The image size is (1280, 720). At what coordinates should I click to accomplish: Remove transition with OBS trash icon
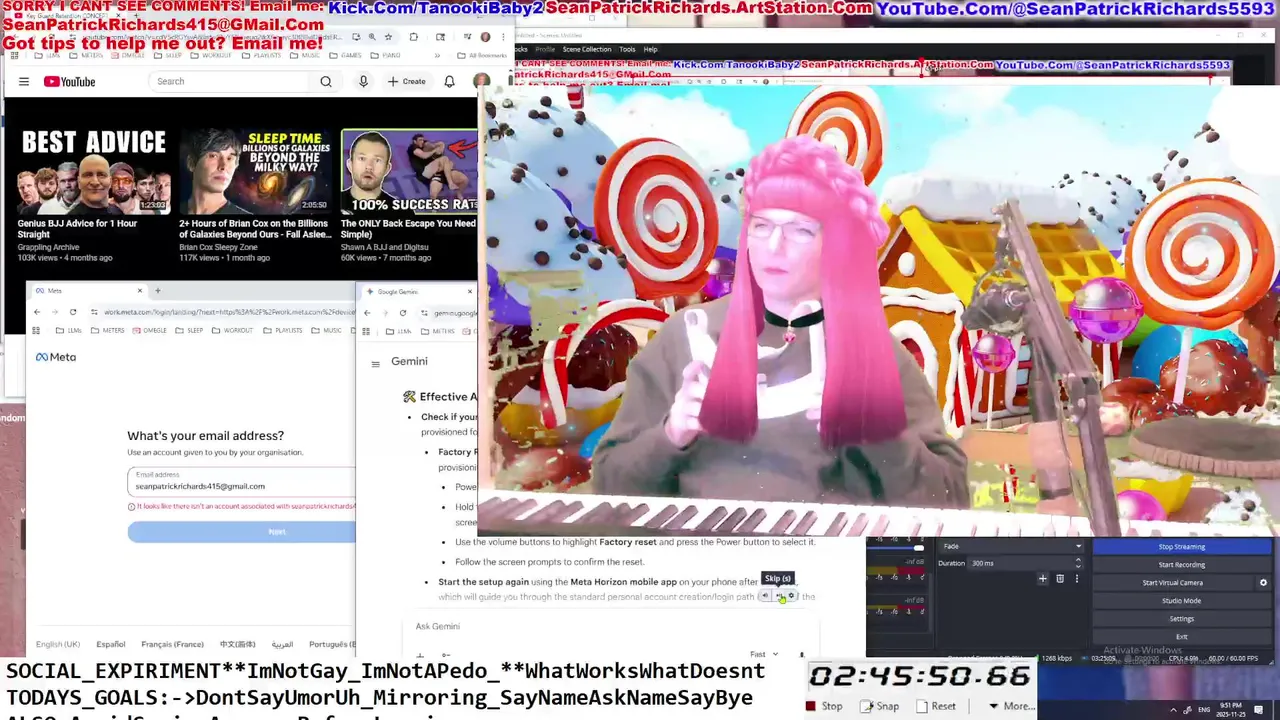(1060, 578)
